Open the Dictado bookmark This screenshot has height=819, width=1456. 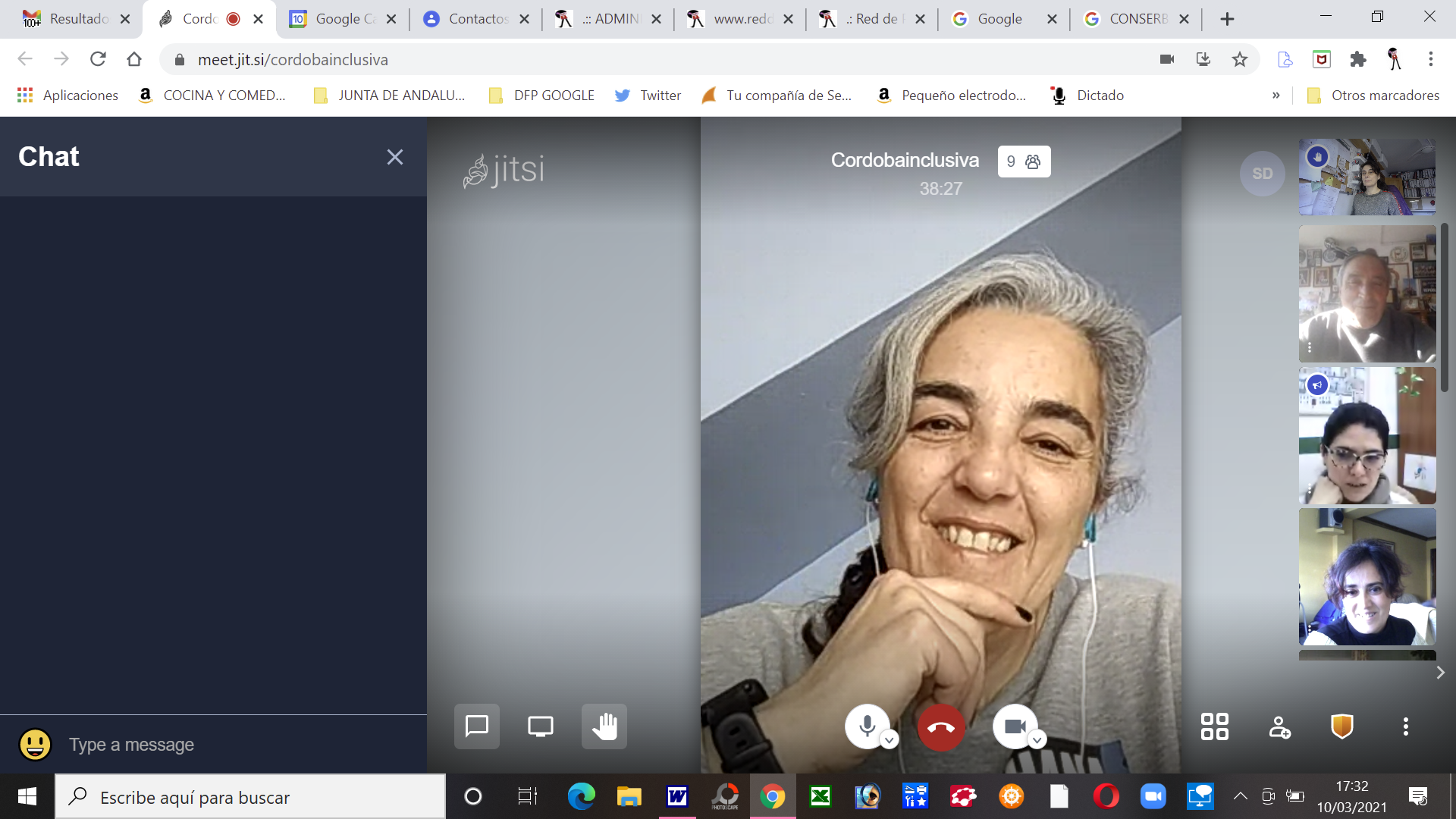1087,96
